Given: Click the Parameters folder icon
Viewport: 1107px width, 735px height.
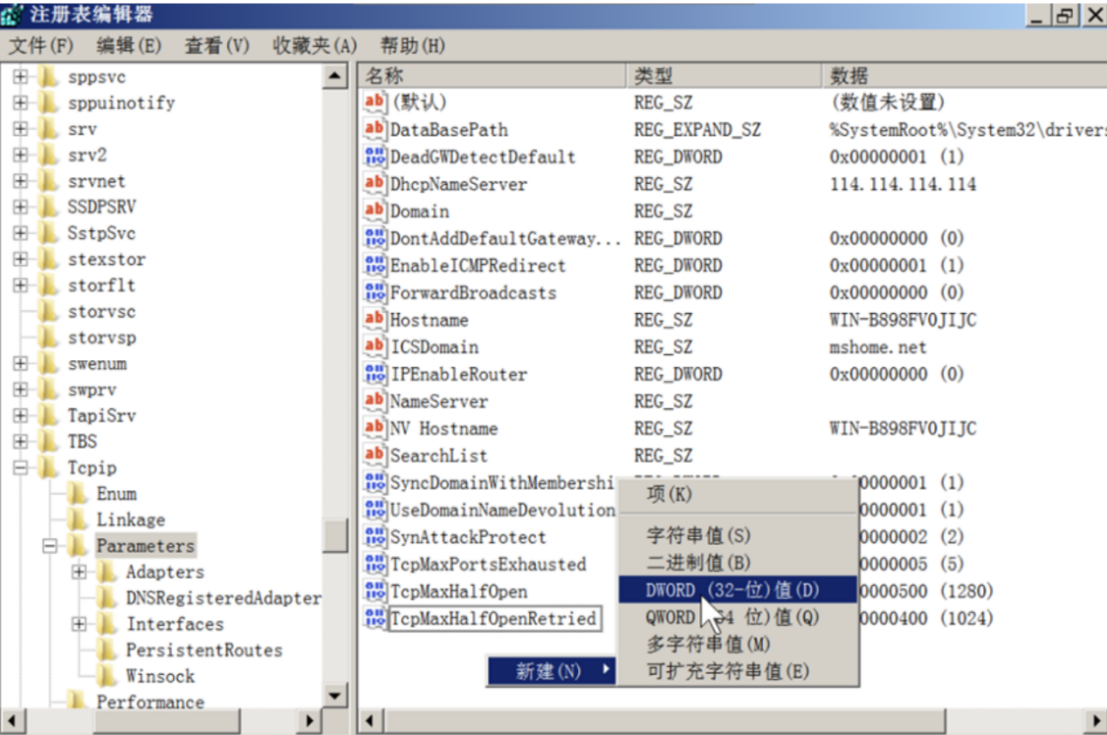Looking at the screenshot, I should point(77,545).
